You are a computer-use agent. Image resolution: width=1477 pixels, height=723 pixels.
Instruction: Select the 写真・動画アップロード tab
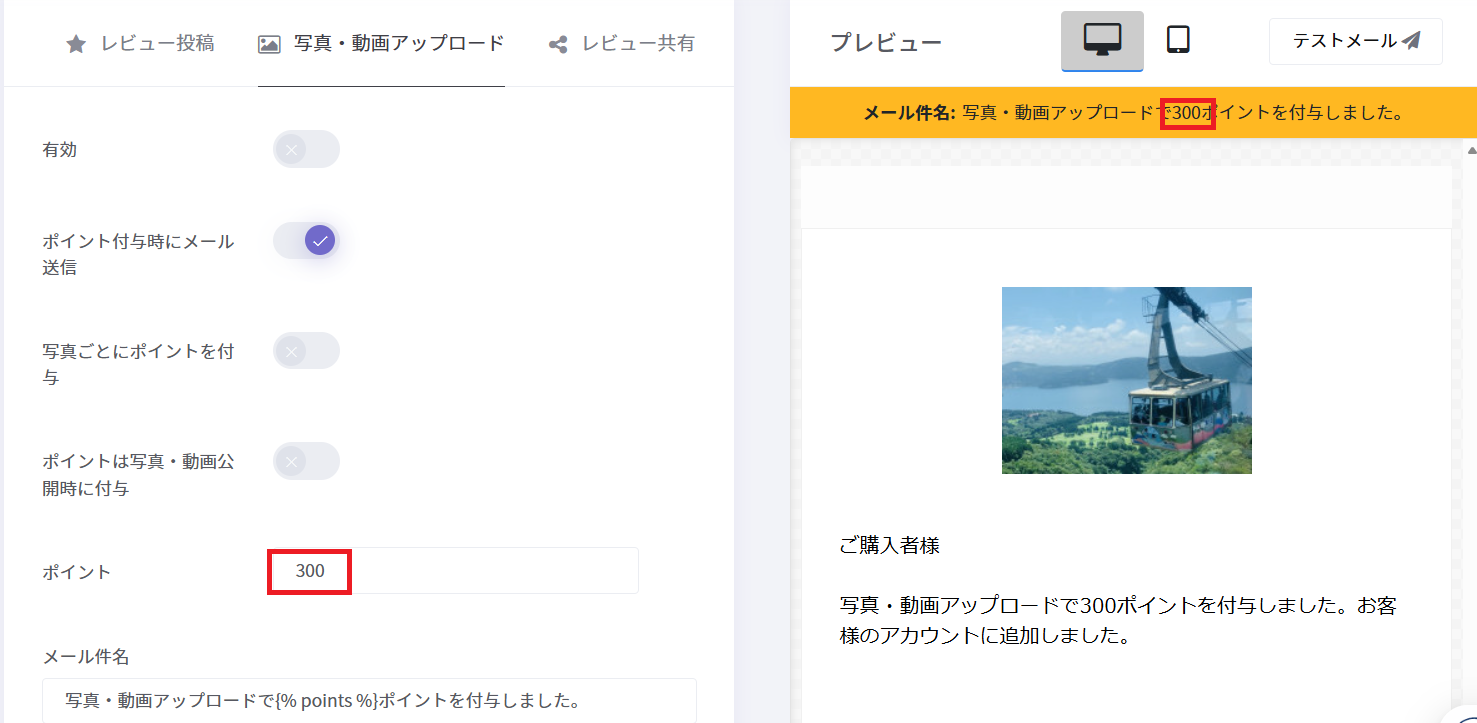(x=381, y=44)
